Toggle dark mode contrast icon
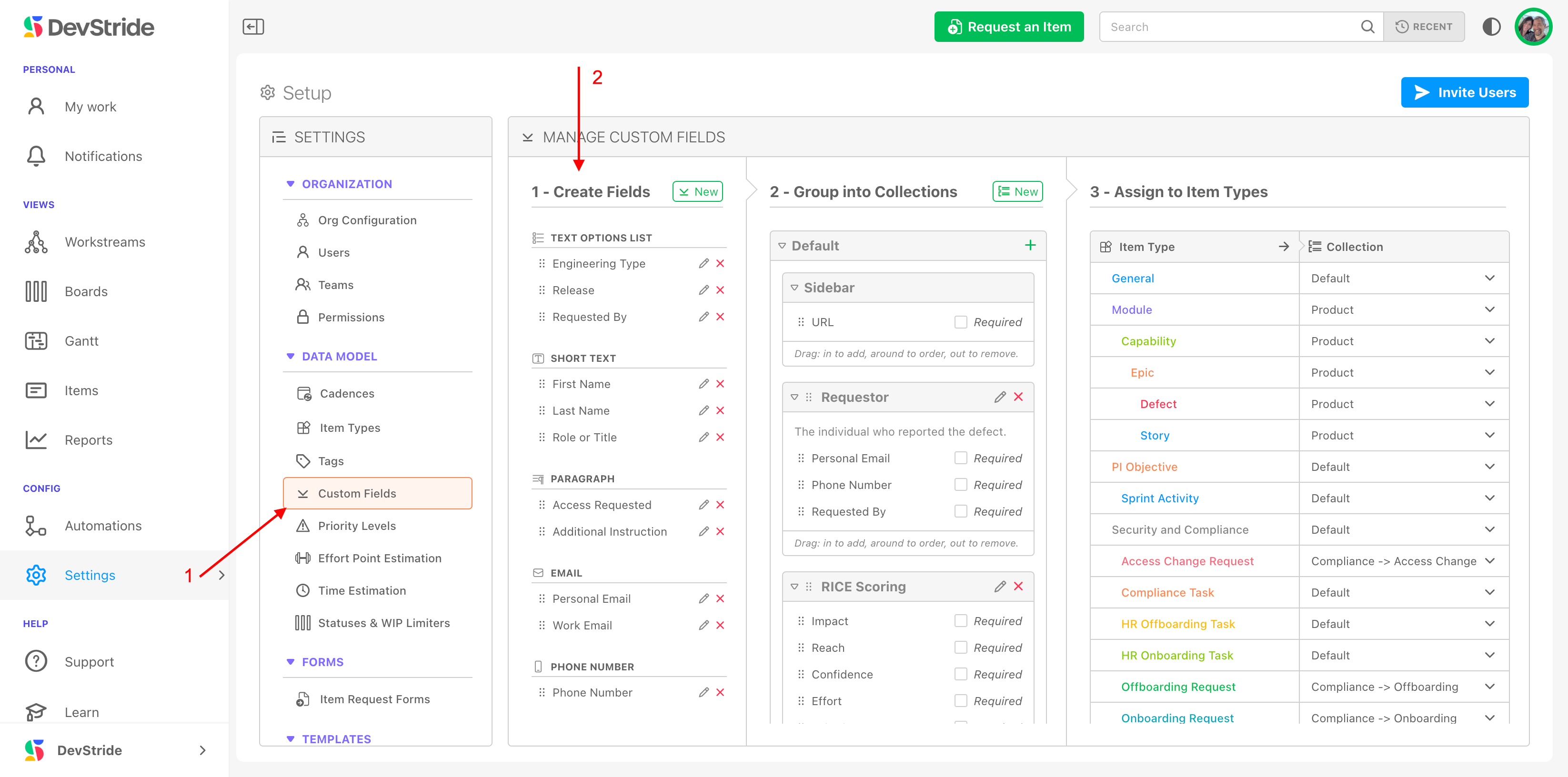The image size is (1568, 777). click(1491, 27)
